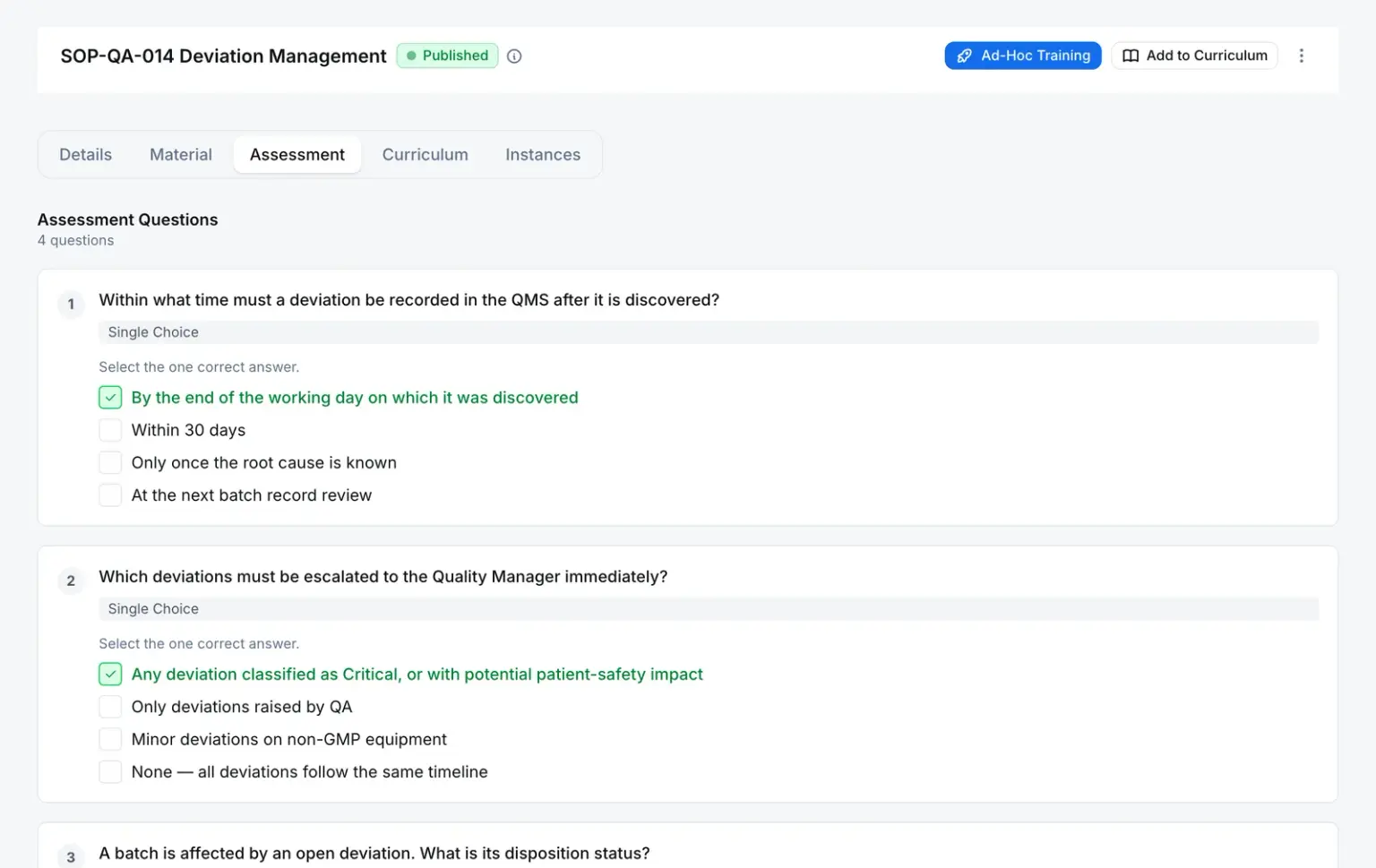Click the 'Single Choice' label under question 2
This screenshot has height=868, width=1376.
[x=153, y=609]
